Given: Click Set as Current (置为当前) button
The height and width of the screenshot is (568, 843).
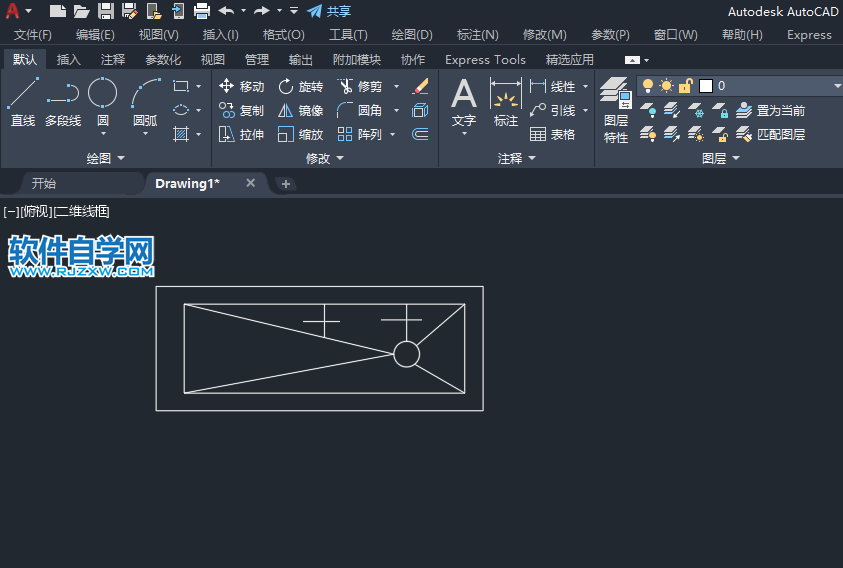Looking at the screenshot, I should point(770,110).
